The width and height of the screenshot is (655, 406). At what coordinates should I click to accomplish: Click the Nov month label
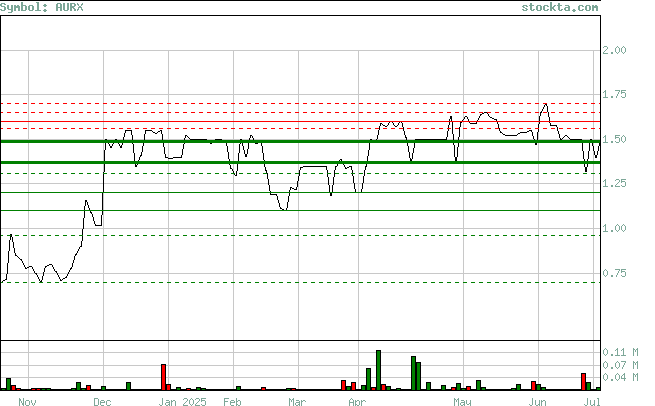click(x=27, y=401)
